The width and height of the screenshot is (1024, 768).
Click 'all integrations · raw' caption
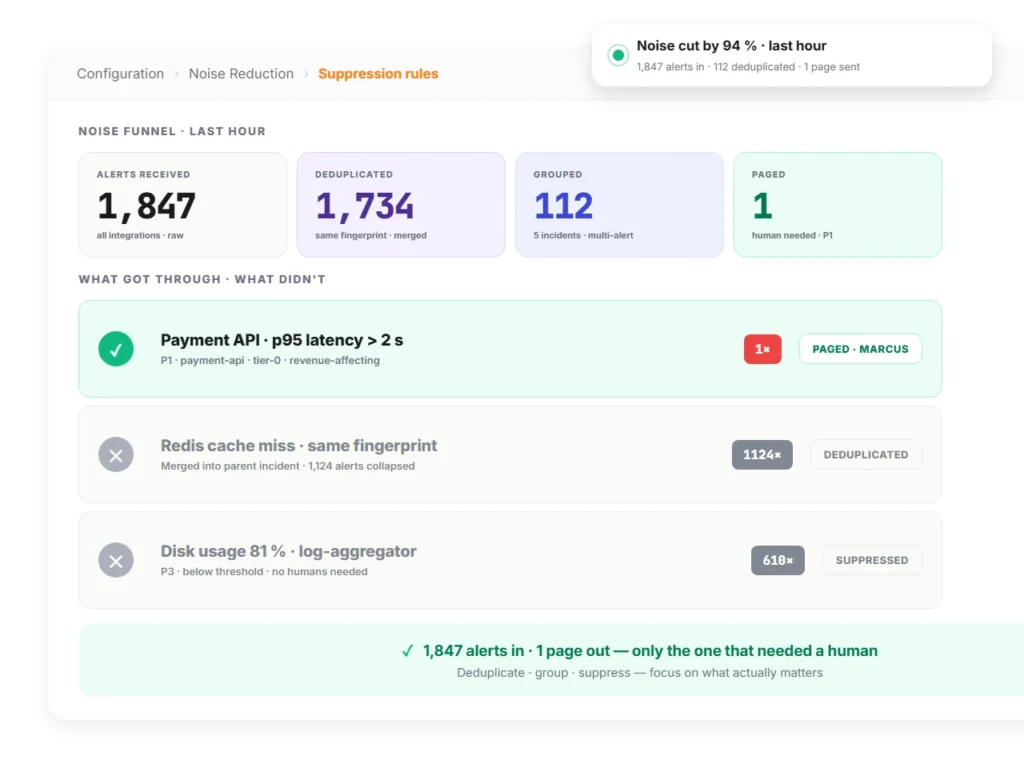click(x=140, y=235)
